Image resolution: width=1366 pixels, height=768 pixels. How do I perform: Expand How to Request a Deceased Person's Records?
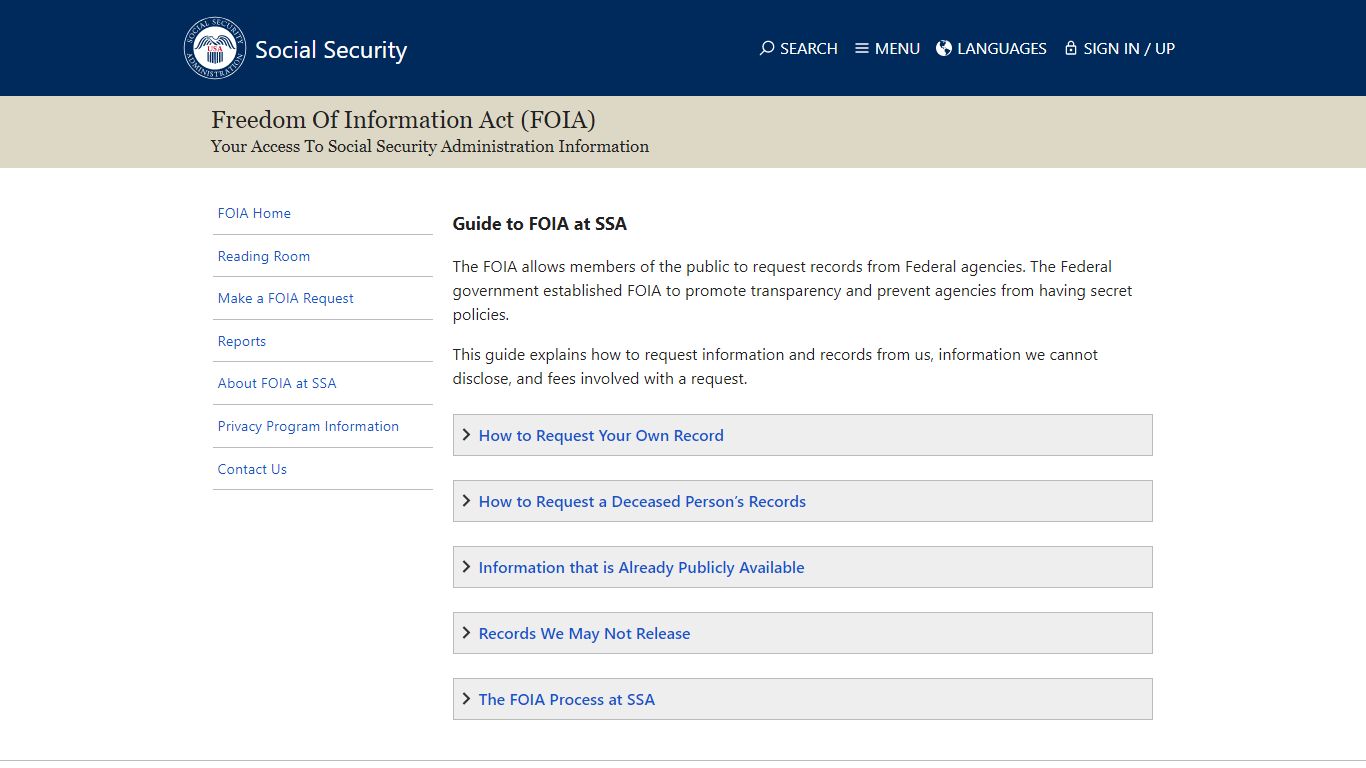pyautogui.click(x=802, y=501)
